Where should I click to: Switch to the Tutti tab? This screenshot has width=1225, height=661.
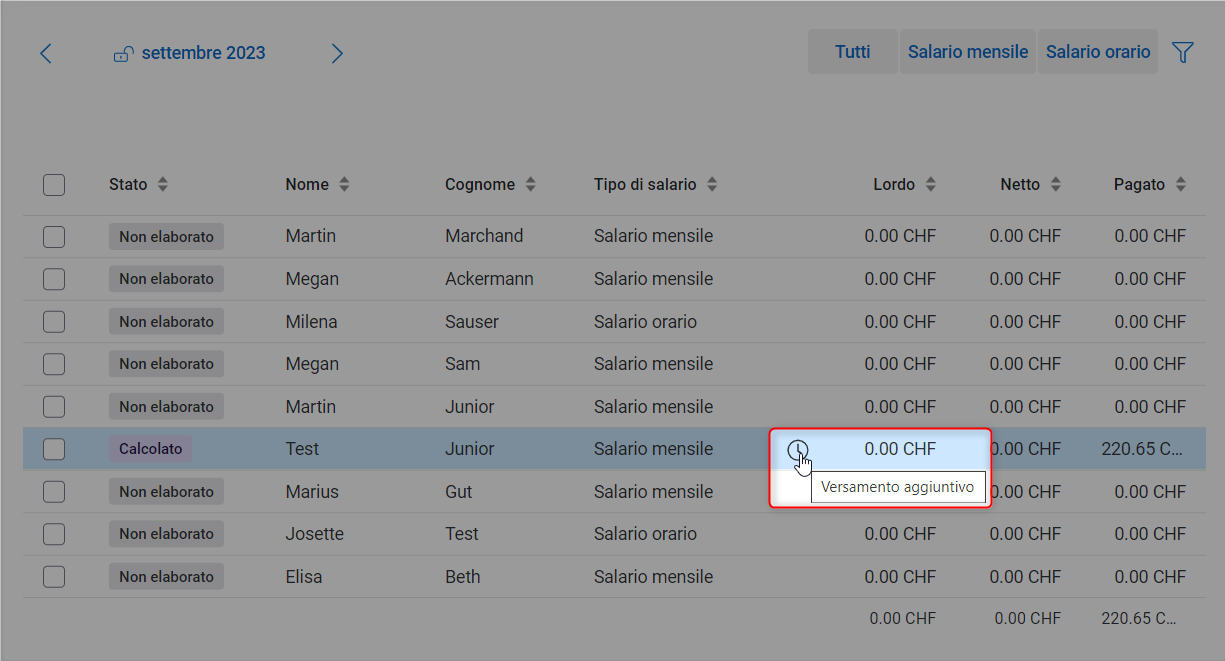click(x=852, y=52)
